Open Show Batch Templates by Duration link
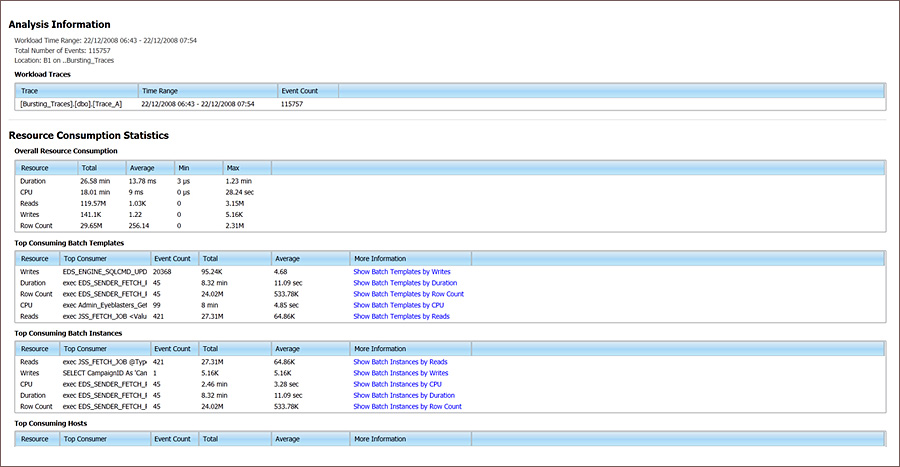 (405, 283)
